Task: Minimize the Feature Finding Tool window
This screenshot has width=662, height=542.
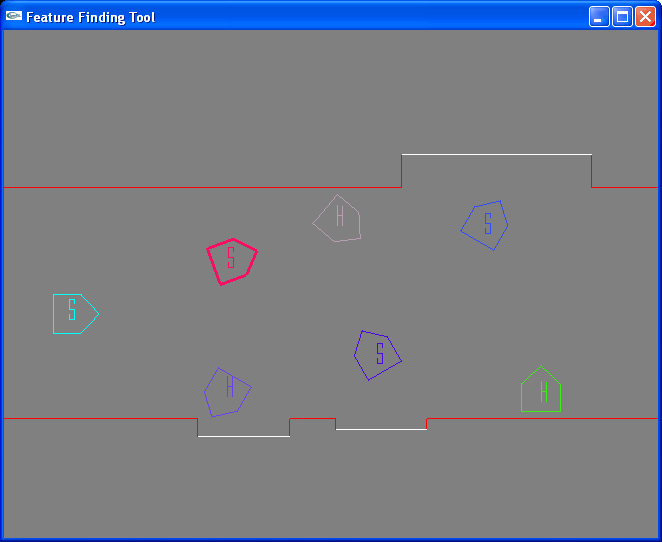Action: point(599,17)
